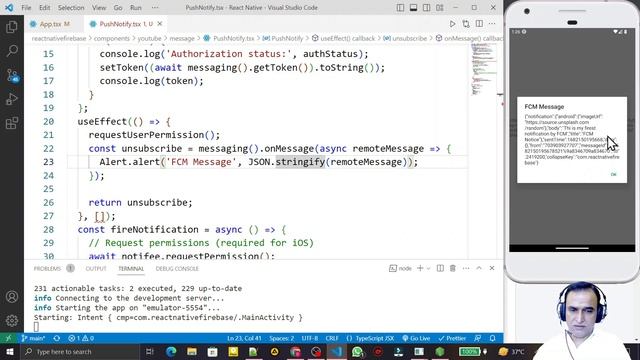Open the Accounts menu icon

click(12, 297)
